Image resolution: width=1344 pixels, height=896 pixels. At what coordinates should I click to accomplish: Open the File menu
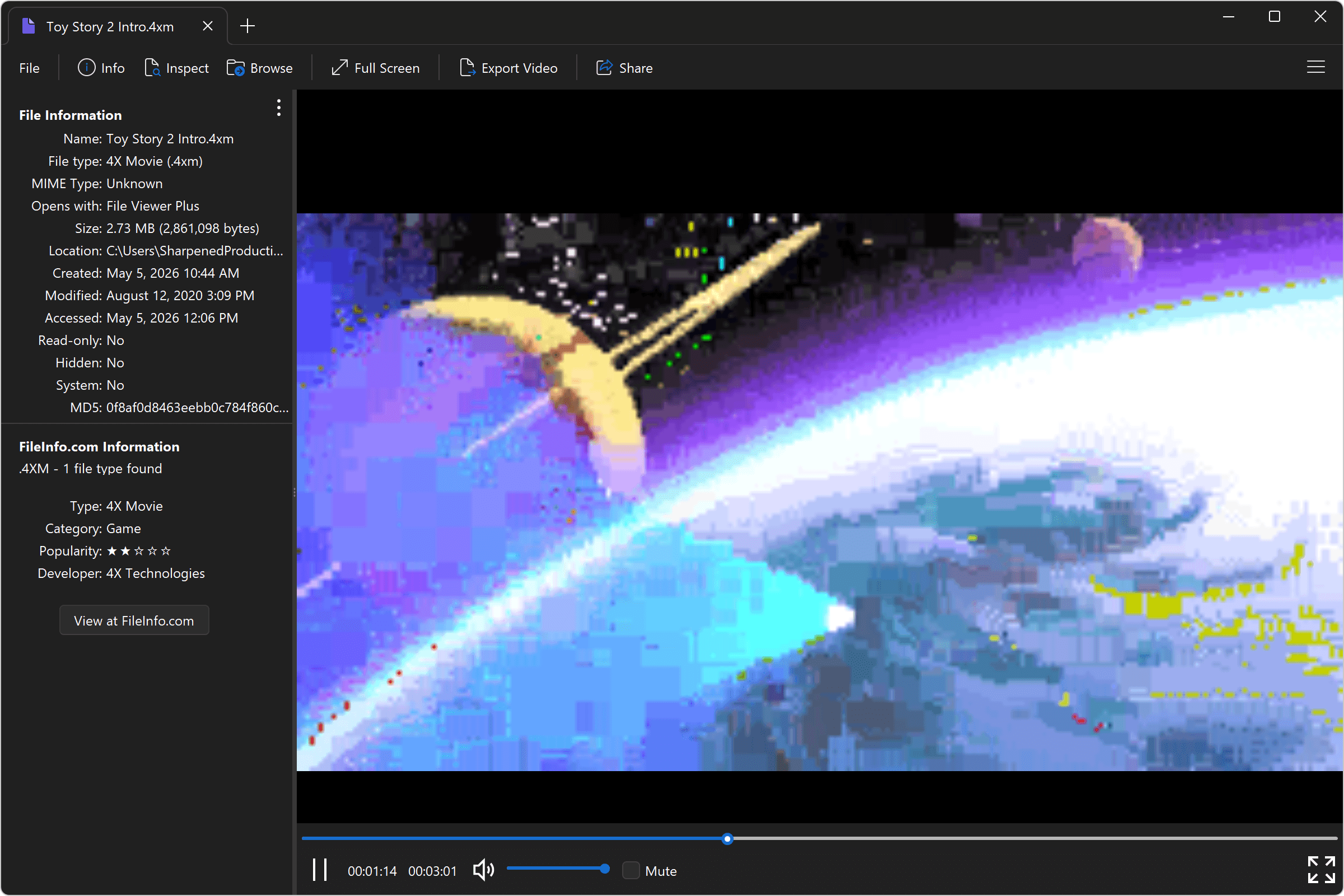(x=29, y=68)
